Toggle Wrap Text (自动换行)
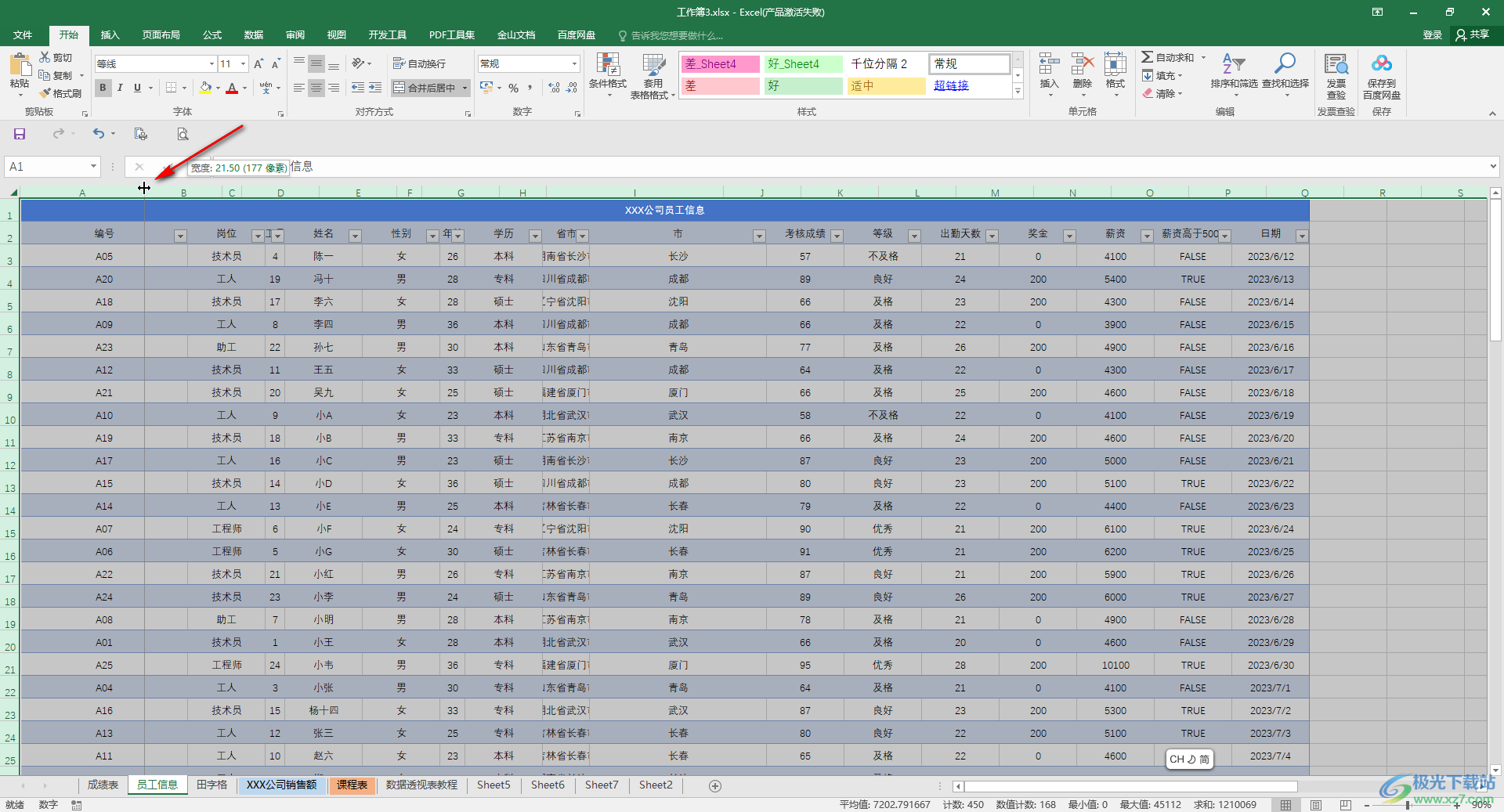Image resolution: width=1504 pixels, height=812 pixels. click(419, 63)
